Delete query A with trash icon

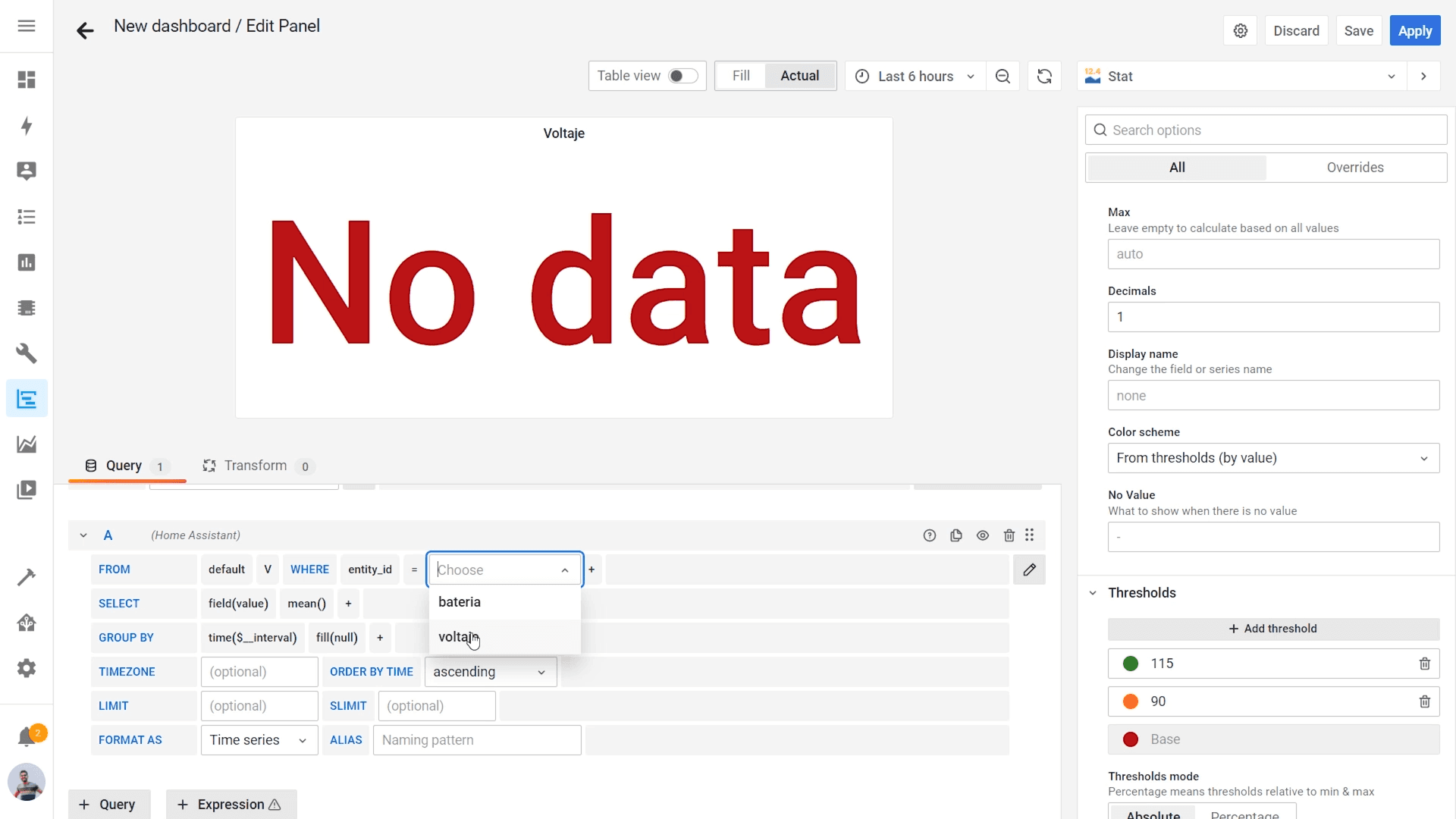click(1009, 535)
